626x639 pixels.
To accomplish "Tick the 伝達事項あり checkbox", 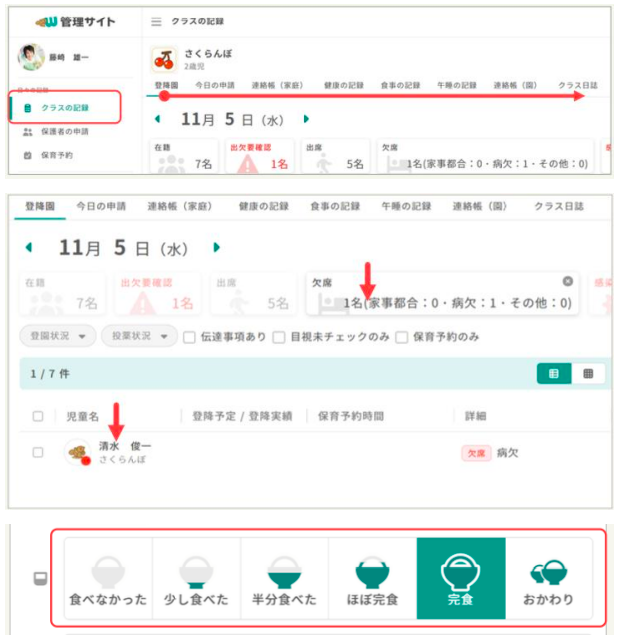I will coord(189,337).
